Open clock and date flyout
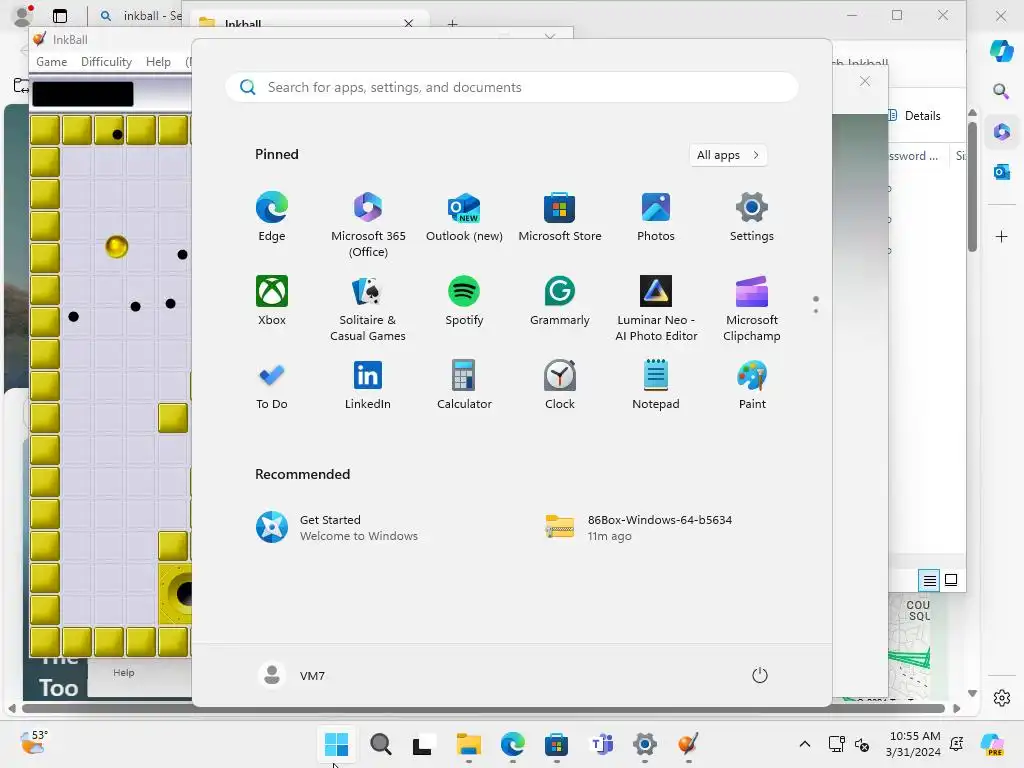1024x768 pixels. tap(914, 744)
